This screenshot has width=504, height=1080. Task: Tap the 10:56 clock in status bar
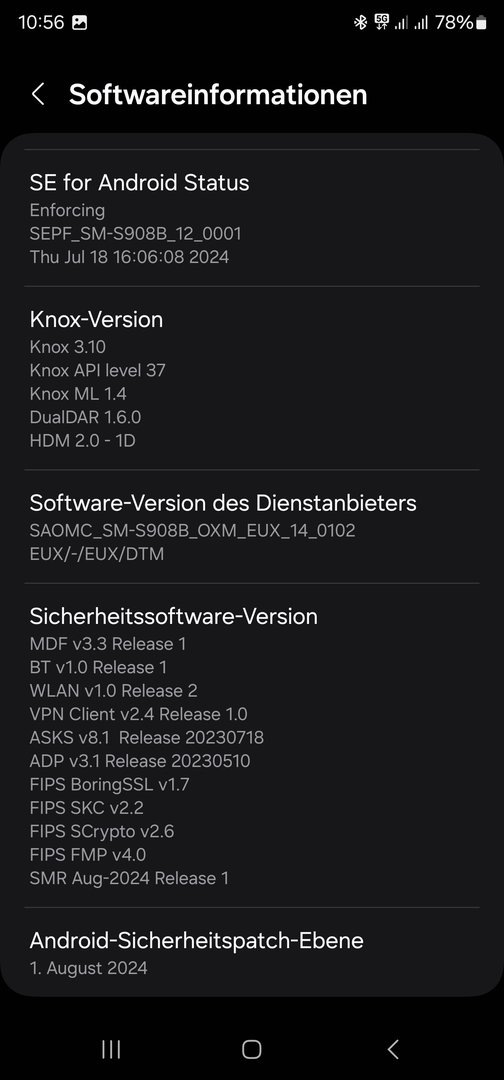point(41,23)
